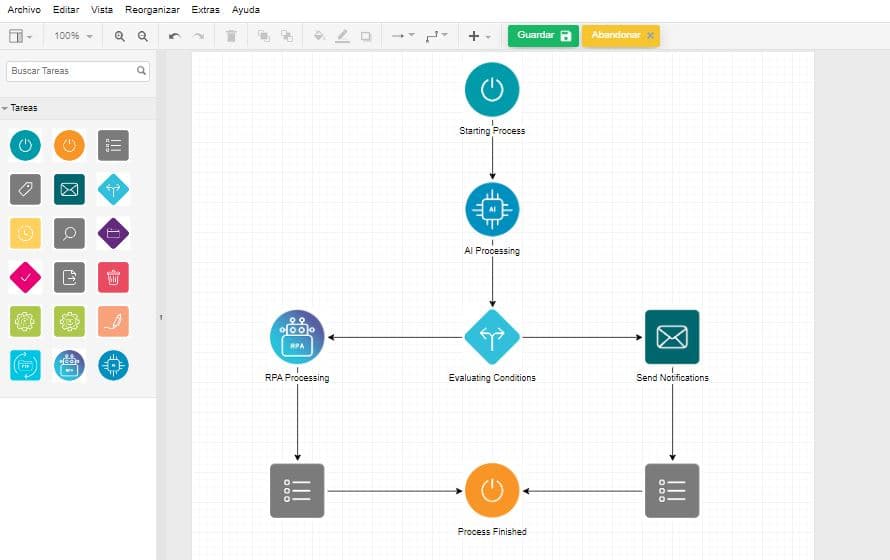Click the delete trash toolbar icon

pos(231,36)
